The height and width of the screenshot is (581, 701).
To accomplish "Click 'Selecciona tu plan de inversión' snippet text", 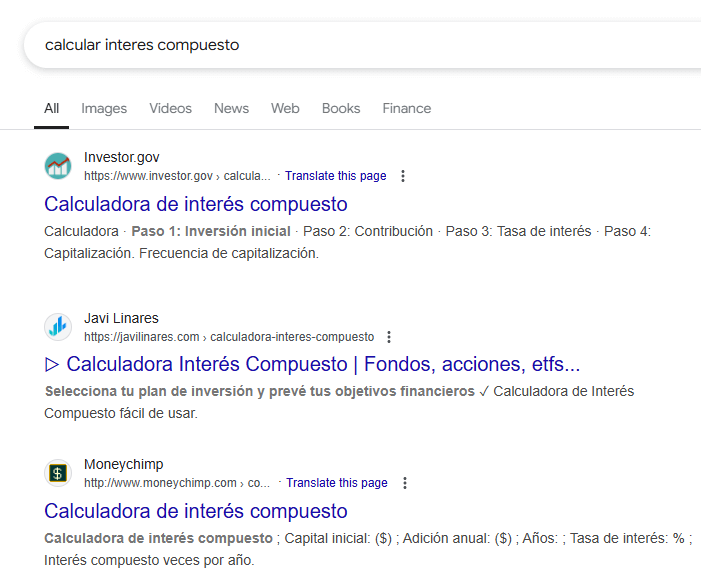I will (x=260, y=392).
